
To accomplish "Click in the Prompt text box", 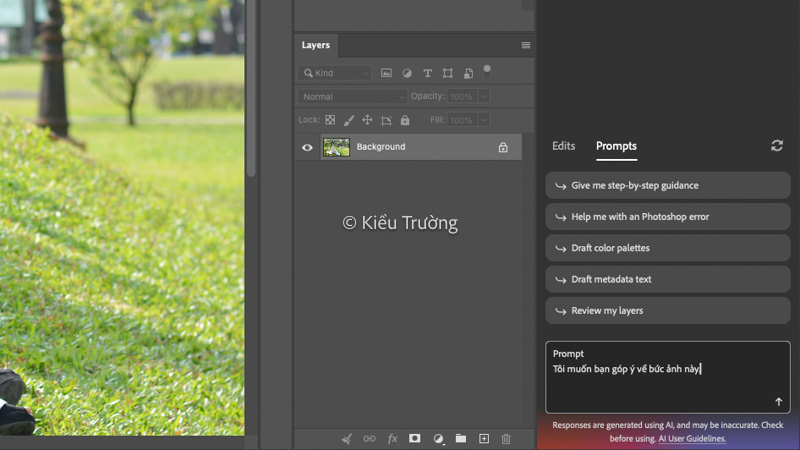I will click(668, 377).
